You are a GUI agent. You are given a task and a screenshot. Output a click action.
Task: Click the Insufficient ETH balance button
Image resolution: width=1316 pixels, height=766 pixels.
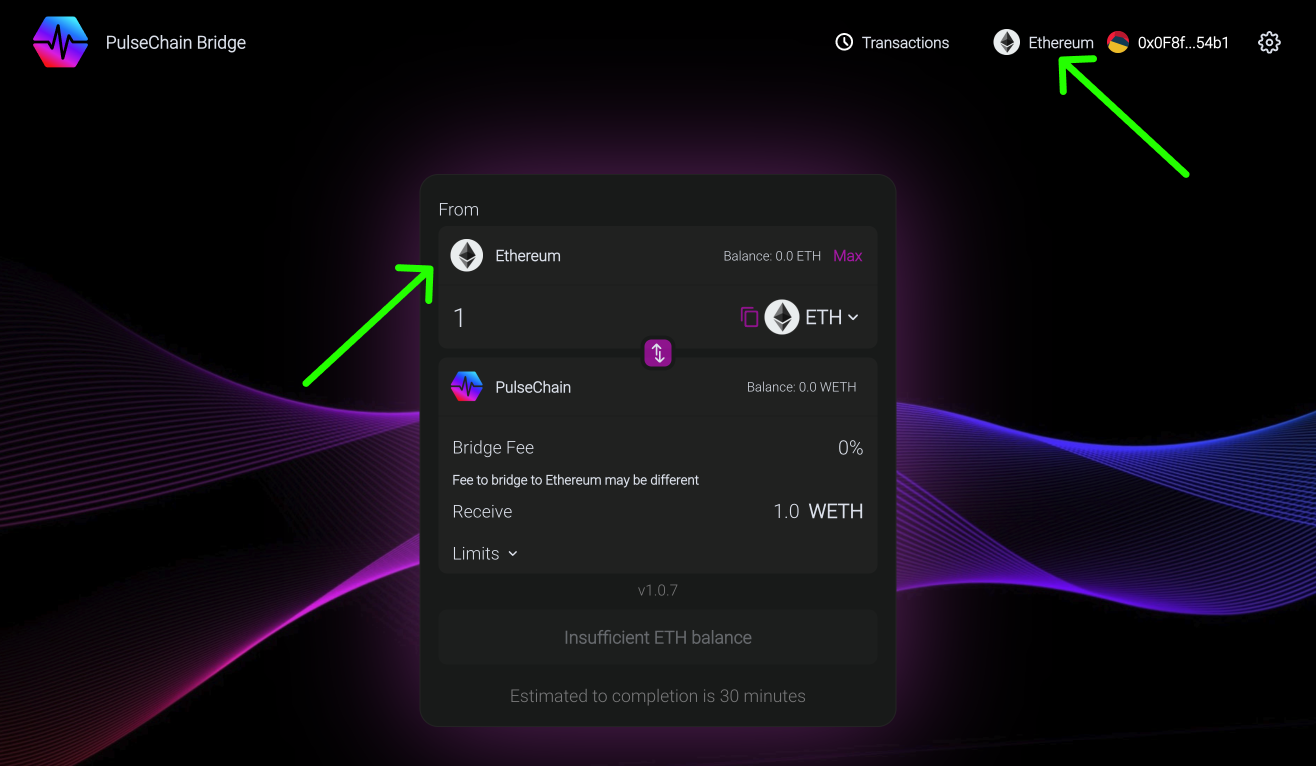pyautogui.click(x=658, y=638)
